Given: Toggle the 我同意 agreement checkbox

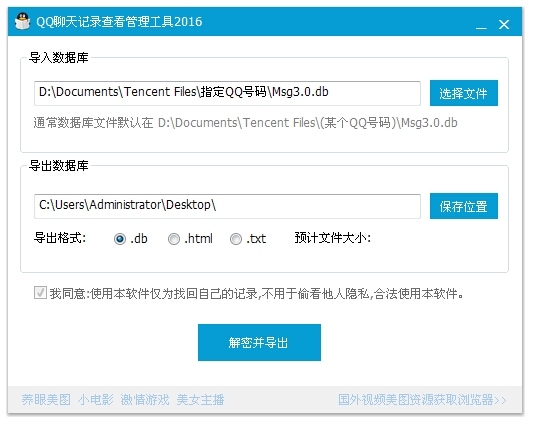Looking at the screenshot, I should click(x=40, y=293).
